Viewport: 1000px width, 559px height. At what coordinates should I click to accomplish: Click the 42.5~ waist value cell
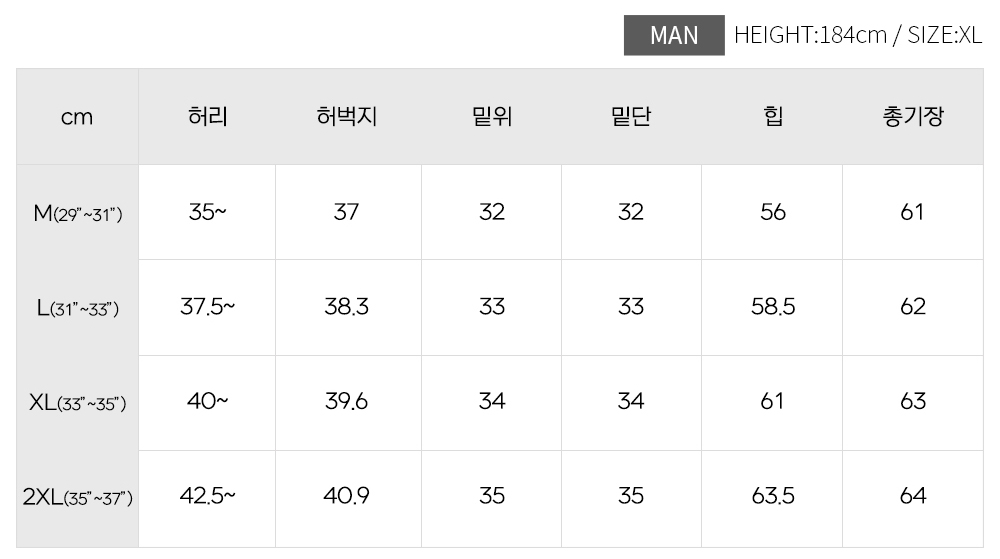[207, 497]
